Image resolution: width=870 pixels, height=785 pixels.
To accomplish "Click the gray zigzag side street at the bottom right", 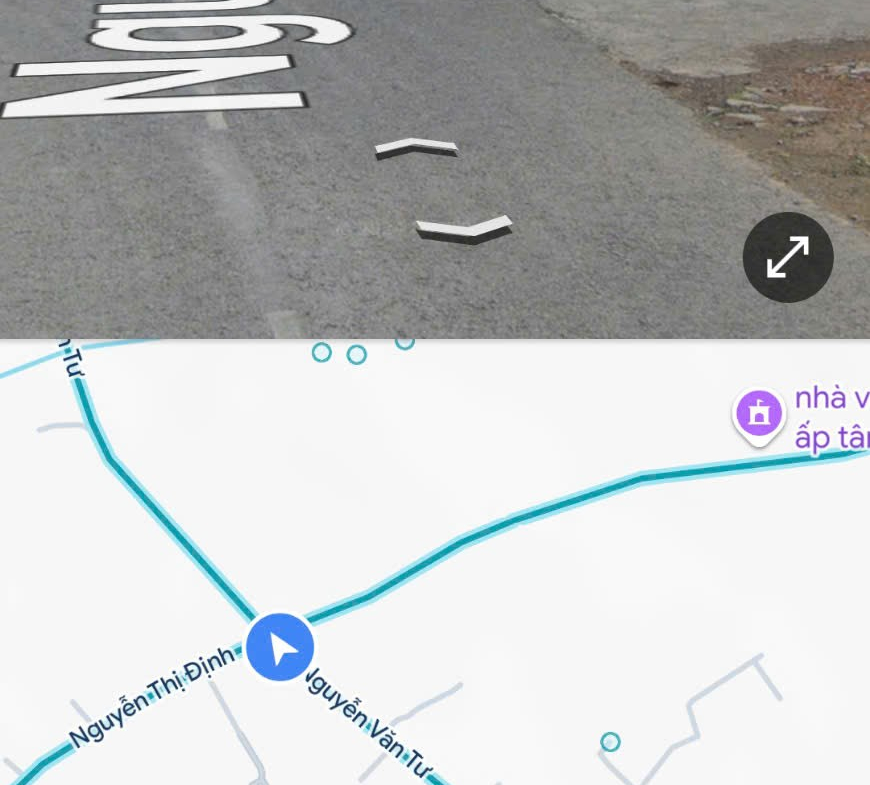I will [x=694, y=721].
